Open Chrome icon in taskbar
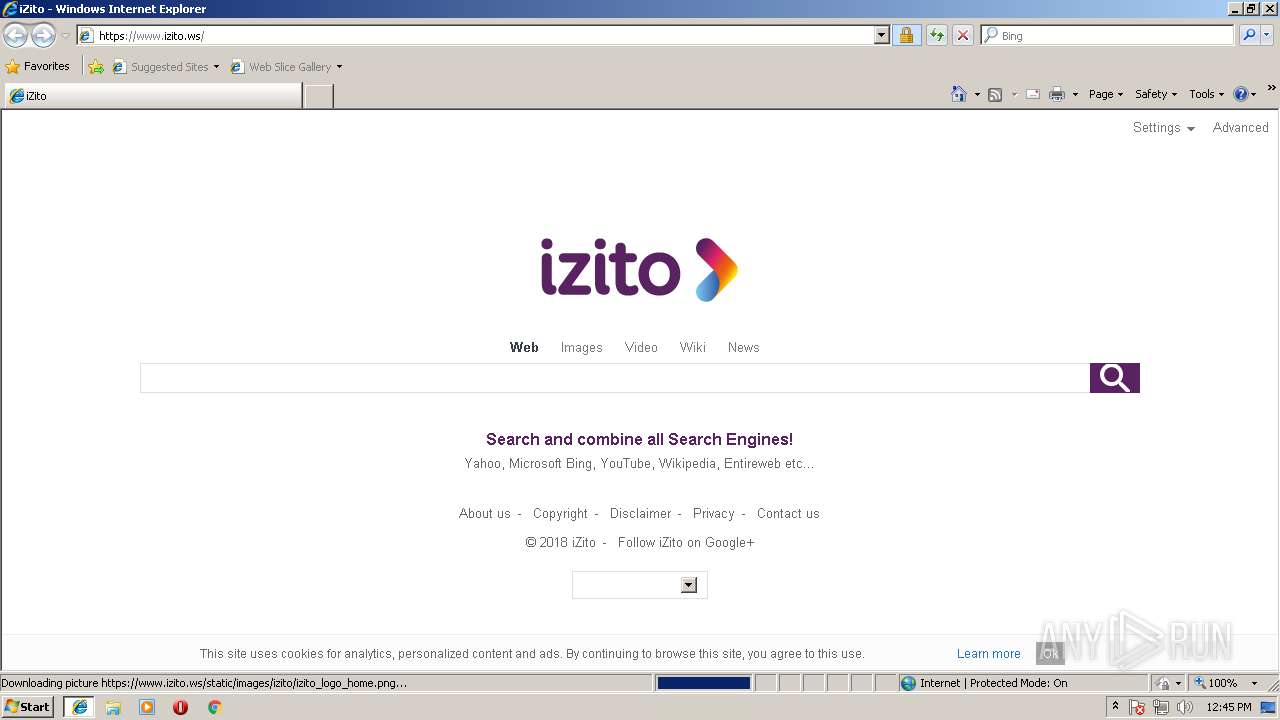The image size is (1280, 720). click(x=214, y=707)
